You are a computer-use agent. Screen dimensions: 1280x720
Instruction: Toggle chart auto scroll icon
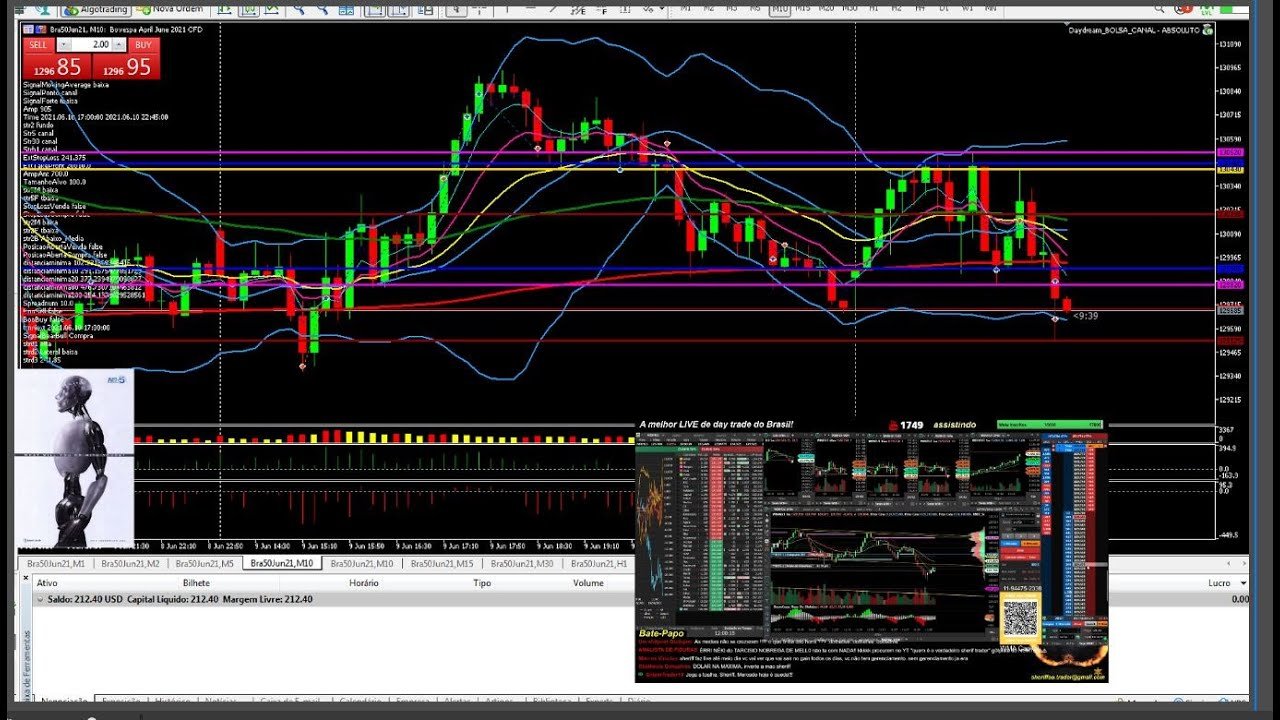(374, 10)
